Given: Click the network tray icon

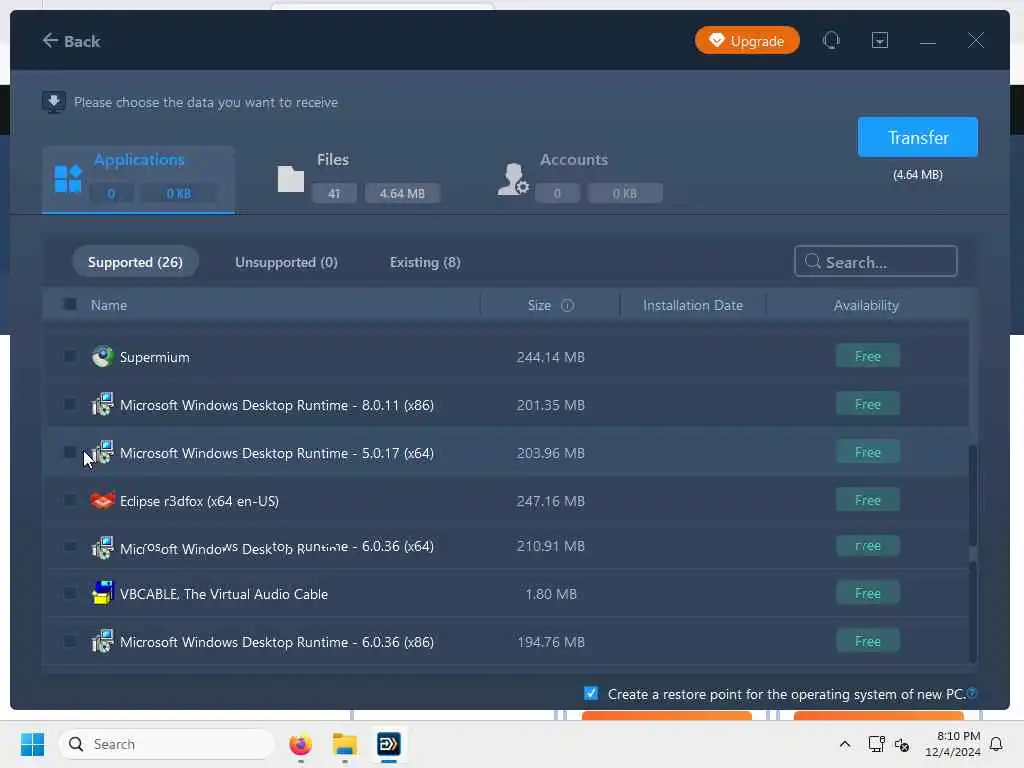Looking at the screenshot, I should point(876,744).
